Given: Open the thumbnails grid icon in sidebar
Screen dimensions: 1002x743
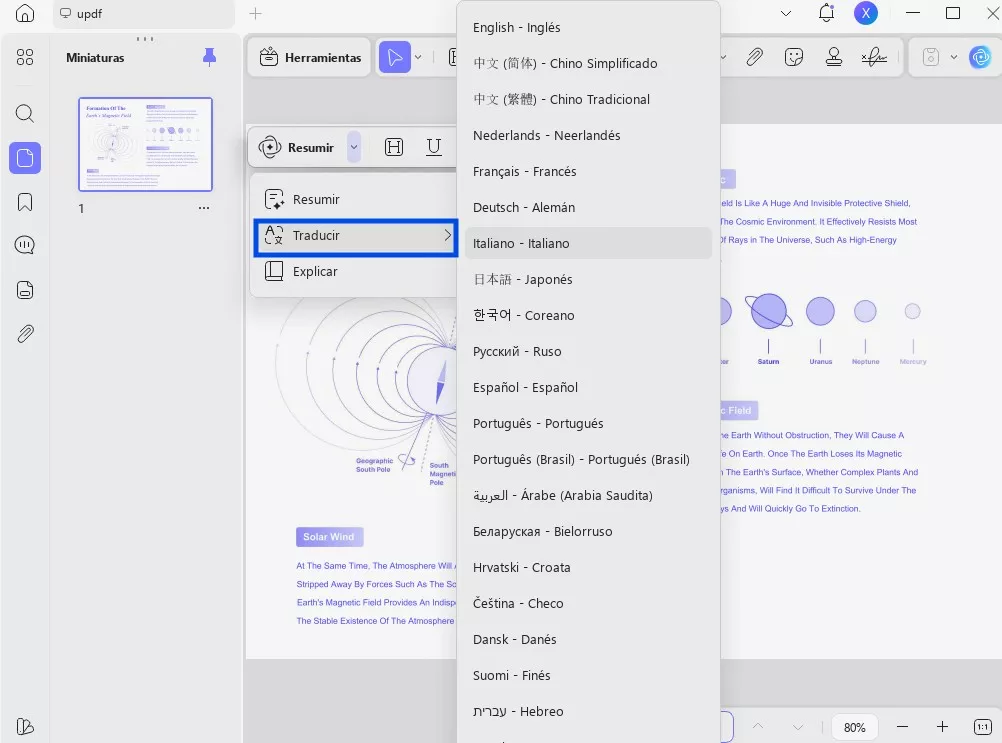Looking at the screenshot, I should tap(25, 57).
